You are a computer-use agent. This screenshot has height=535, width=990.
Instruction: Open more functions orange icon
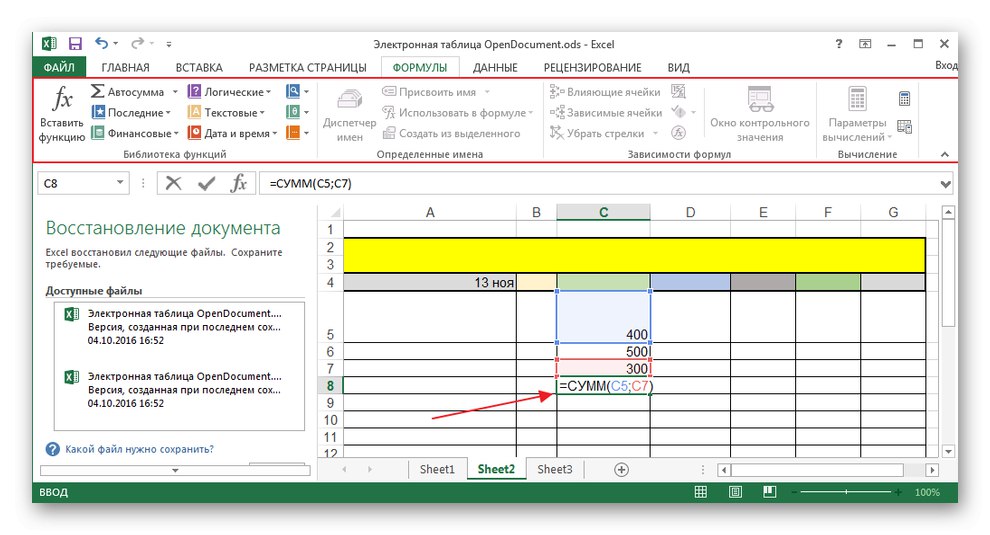pyautogui.click(x=297, y=133)
